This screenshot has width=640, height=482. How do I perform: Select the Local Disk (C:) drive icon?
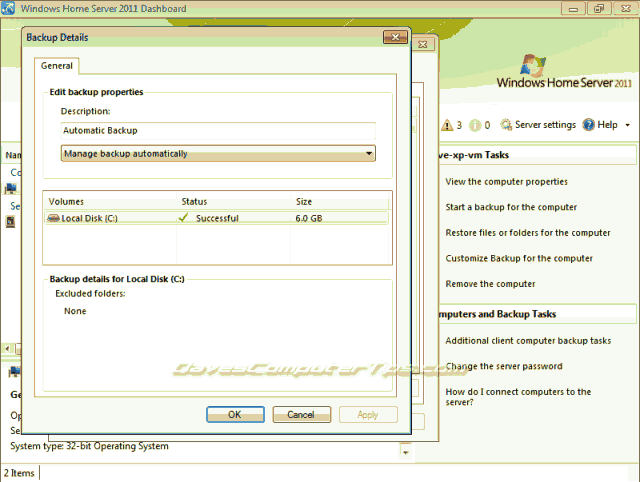(x=53, y=218)
